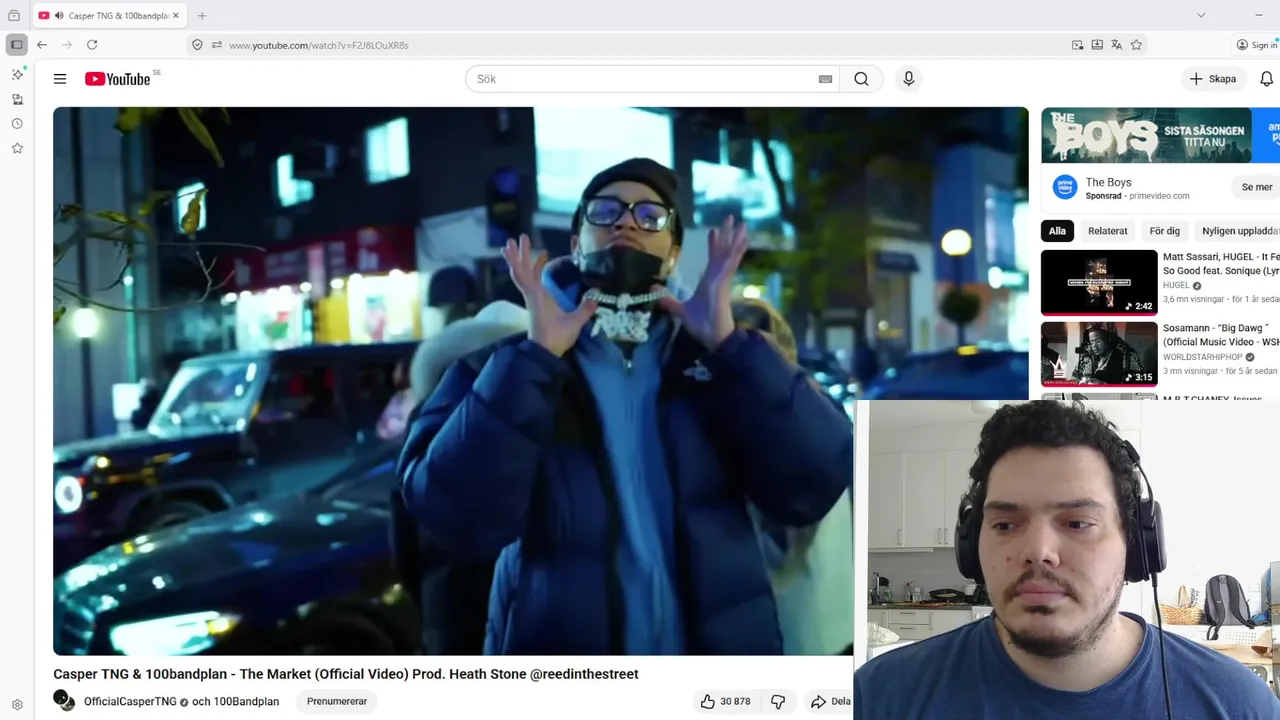Open the YouTube hamburger guide menu
Screen dimensions: 1280x720
point(60,79)
